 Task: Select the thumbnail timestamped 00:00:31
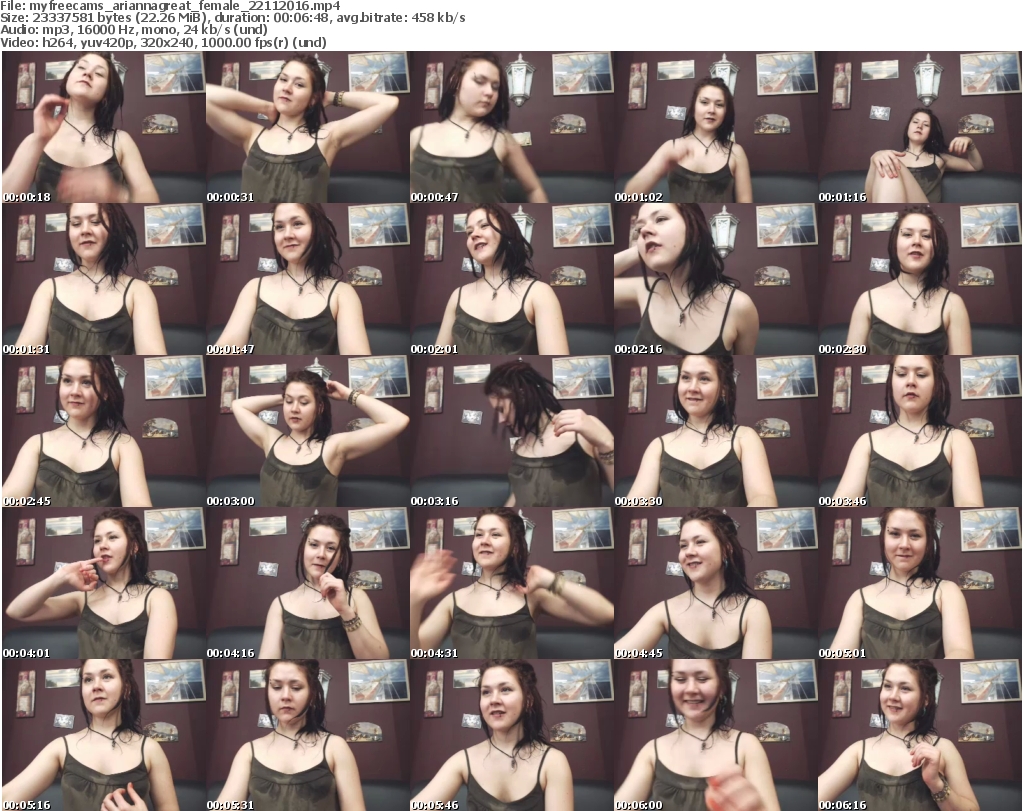point(308,127)
